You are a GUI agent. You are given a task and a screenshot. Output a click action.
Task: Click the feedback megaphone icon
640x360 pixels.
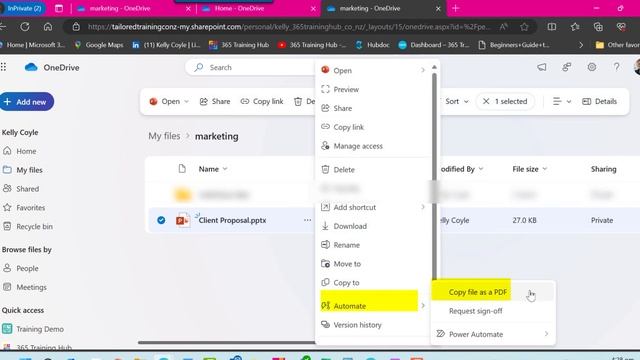point(542,67)
